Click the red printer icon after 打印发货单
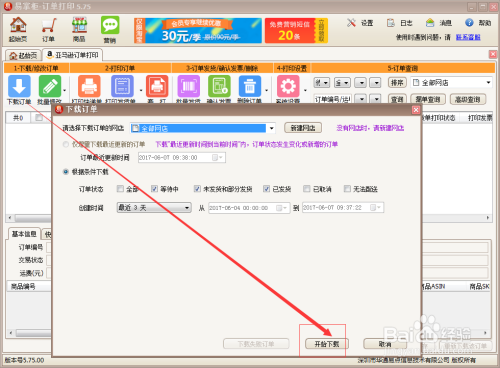The image size is (500, 368). coord(157,86)
